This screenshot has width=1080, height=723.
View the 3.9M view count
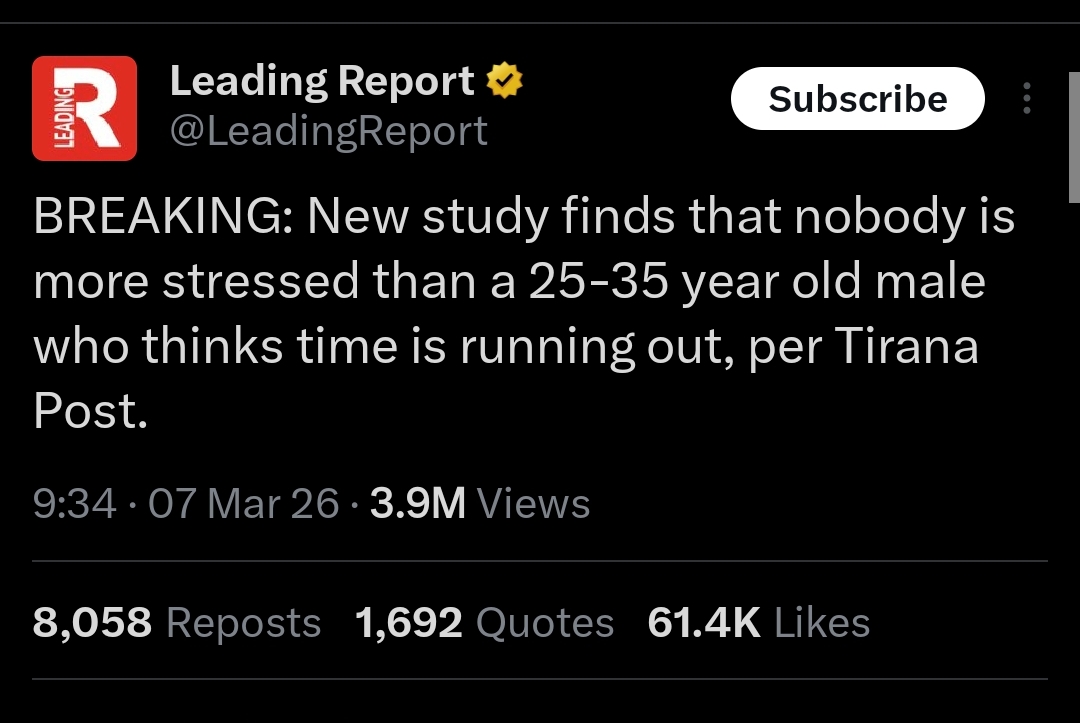tap(417, 503)
